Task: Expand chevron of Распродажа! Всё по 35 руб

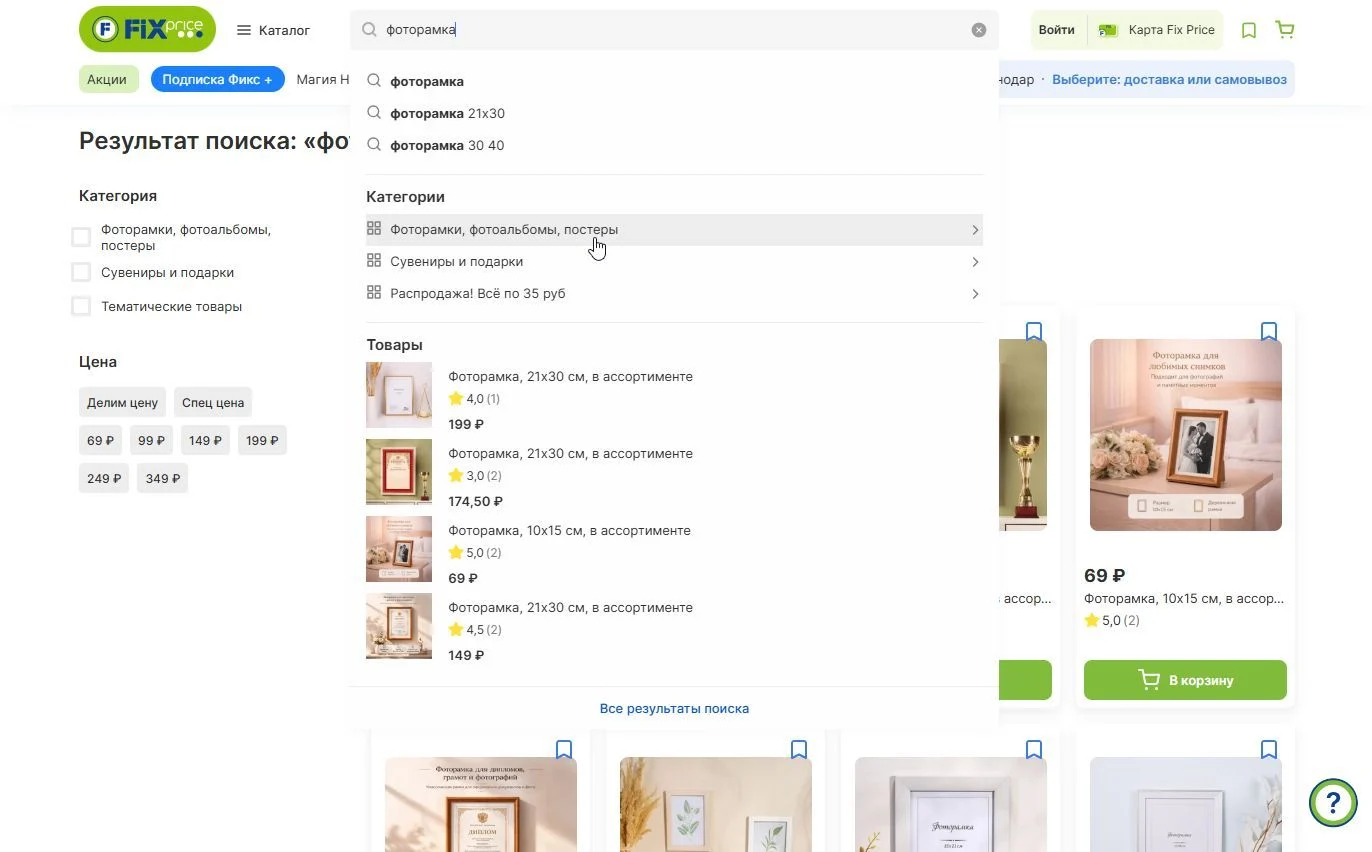Action: click(x=975, y=294)
